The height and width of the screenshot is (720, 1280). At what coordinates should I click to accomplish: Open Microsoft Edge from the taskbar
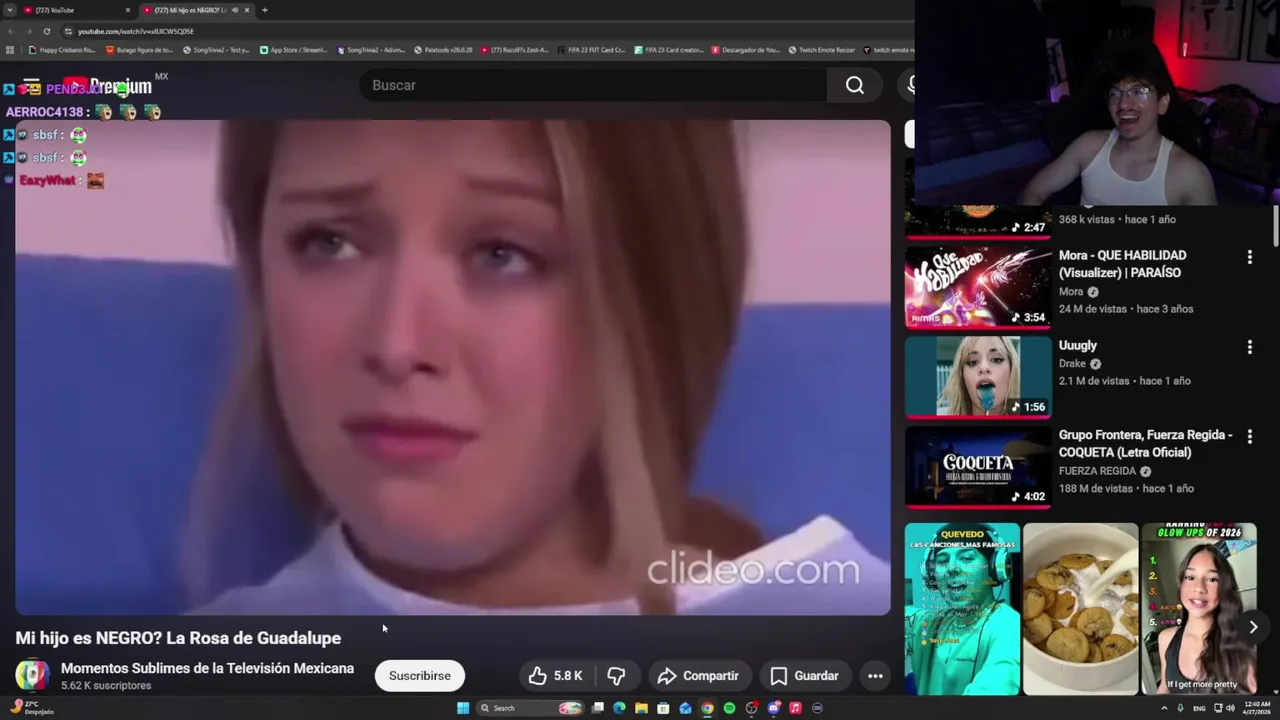coord(619,708)
